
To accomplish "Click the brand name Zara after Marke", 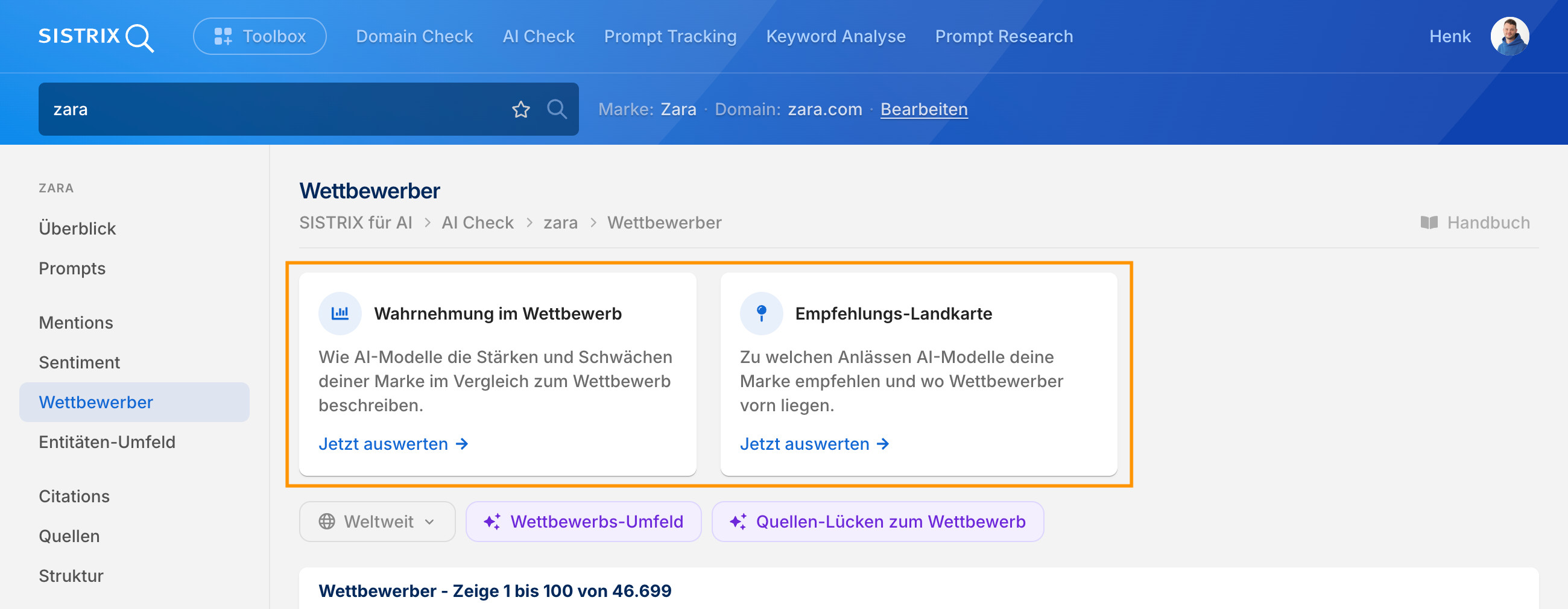I will 678,110.
